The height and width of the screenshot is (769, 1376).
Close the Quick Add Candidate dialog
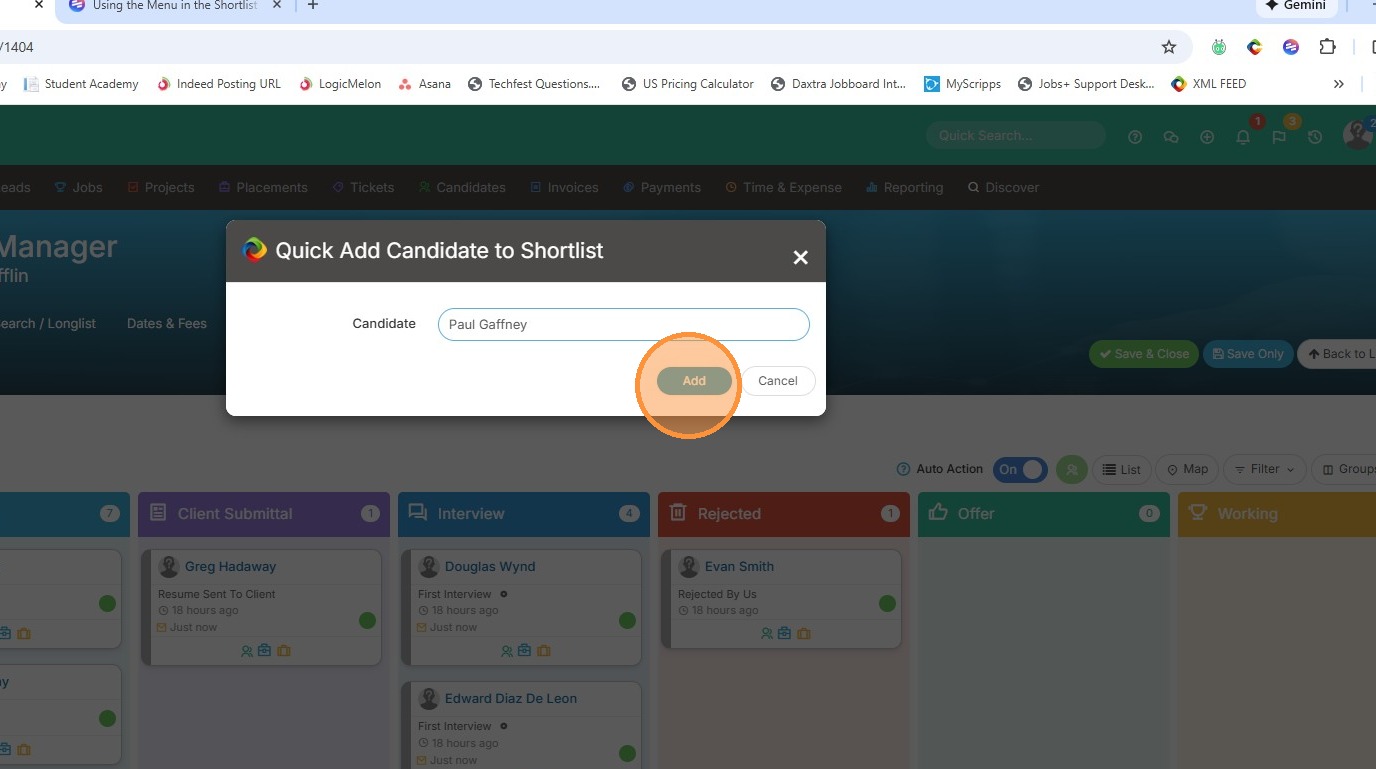click(800, 258)
